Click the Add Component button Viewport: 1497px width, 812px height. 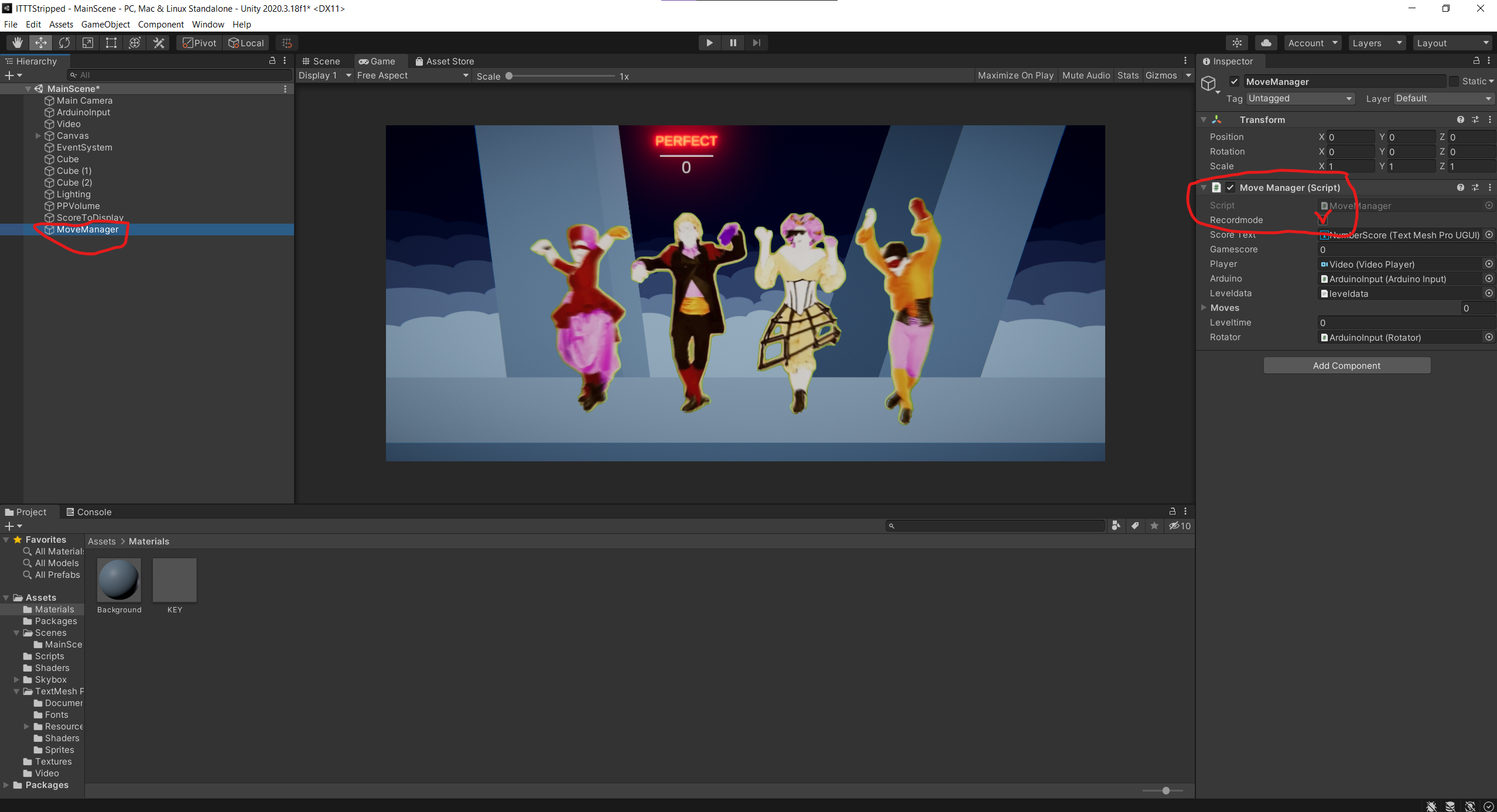(1346, 365)
